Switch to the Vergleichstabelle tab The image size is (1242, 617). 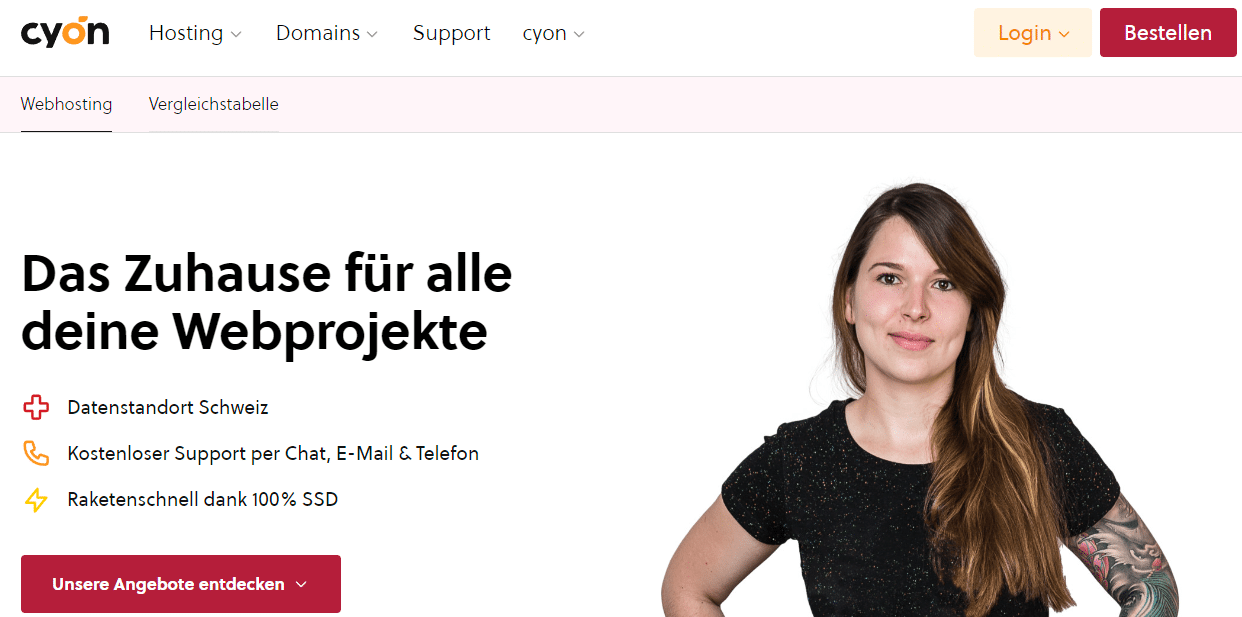coord(213,104)
